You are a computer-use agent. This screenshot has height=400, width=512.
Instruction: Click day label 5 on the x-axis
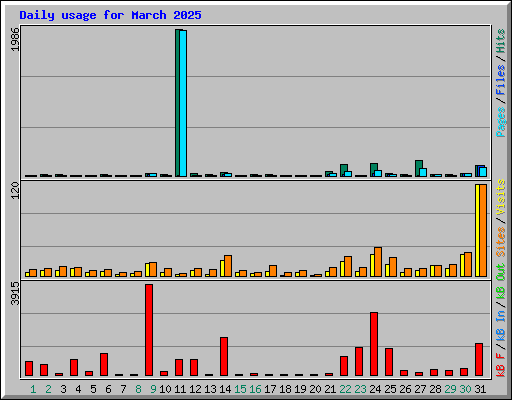click(93, 389)
